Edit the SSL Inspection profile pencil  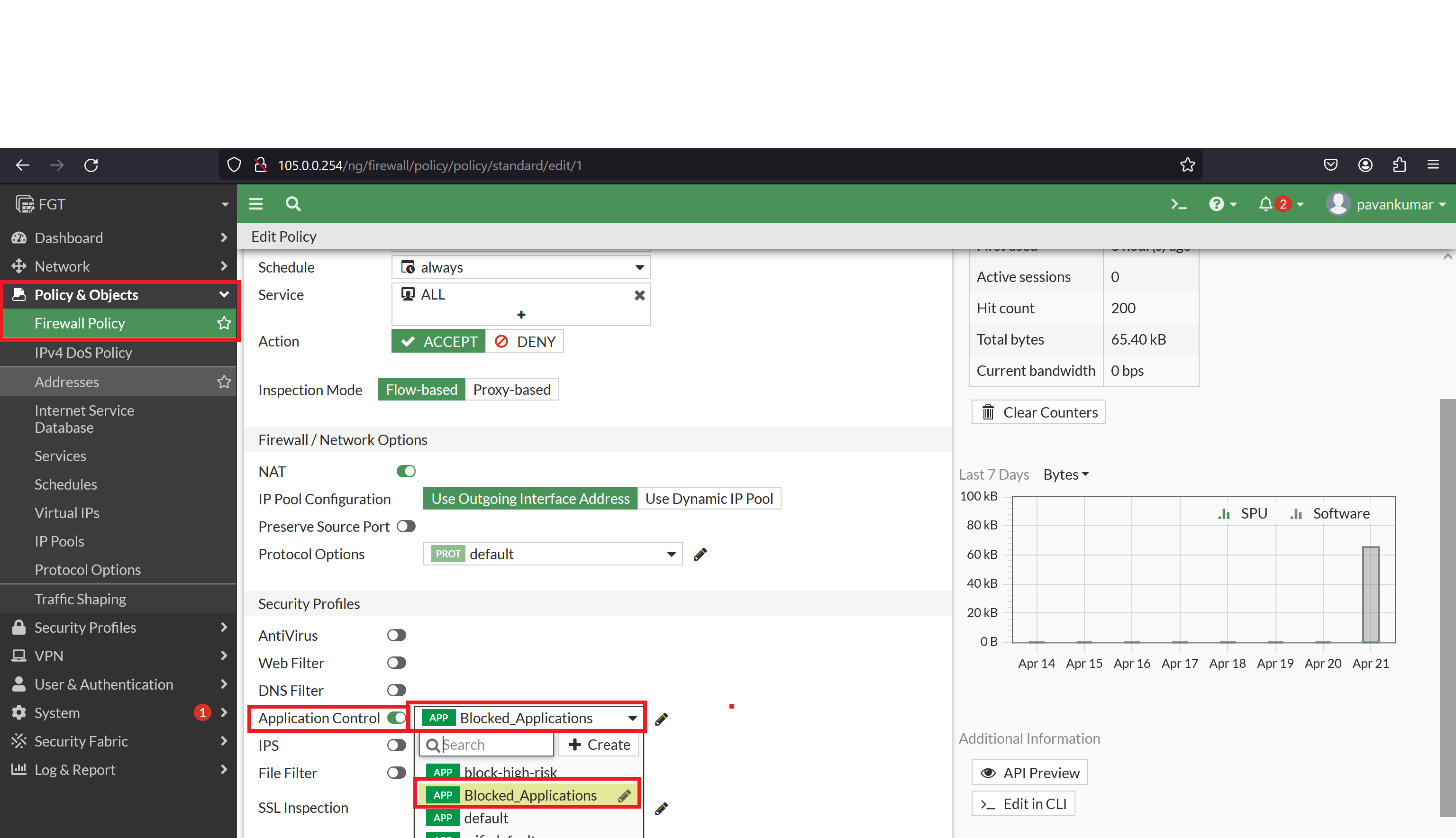tap(661, 809)
